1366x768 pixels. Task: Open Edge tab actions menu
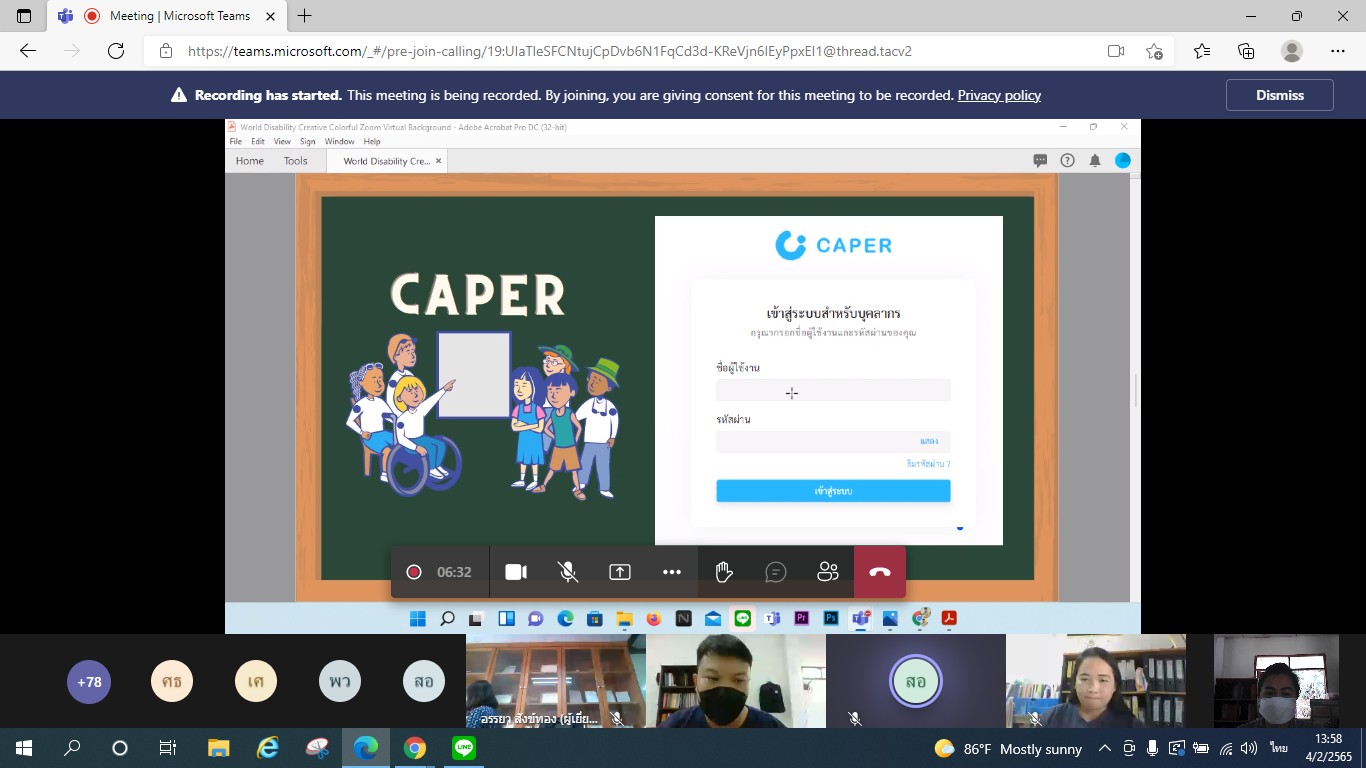point(24,16)
